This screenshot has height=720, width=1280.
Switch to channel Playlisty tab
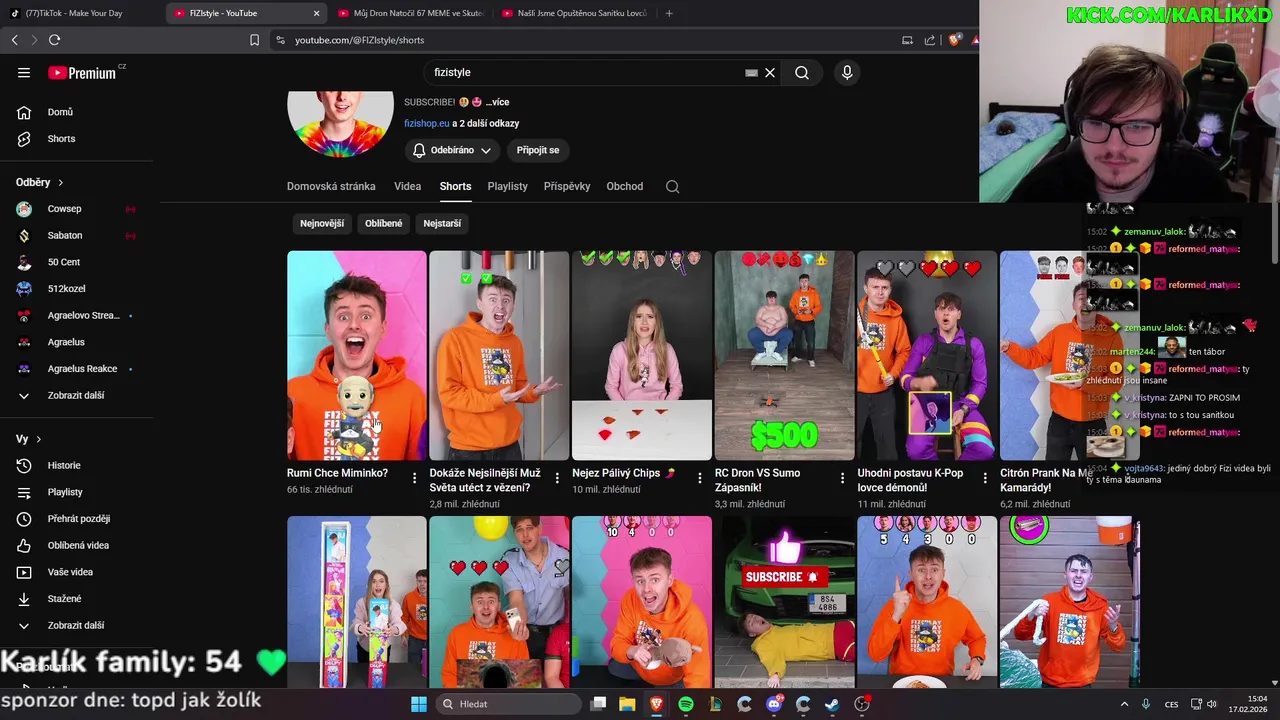click(507, 186)
